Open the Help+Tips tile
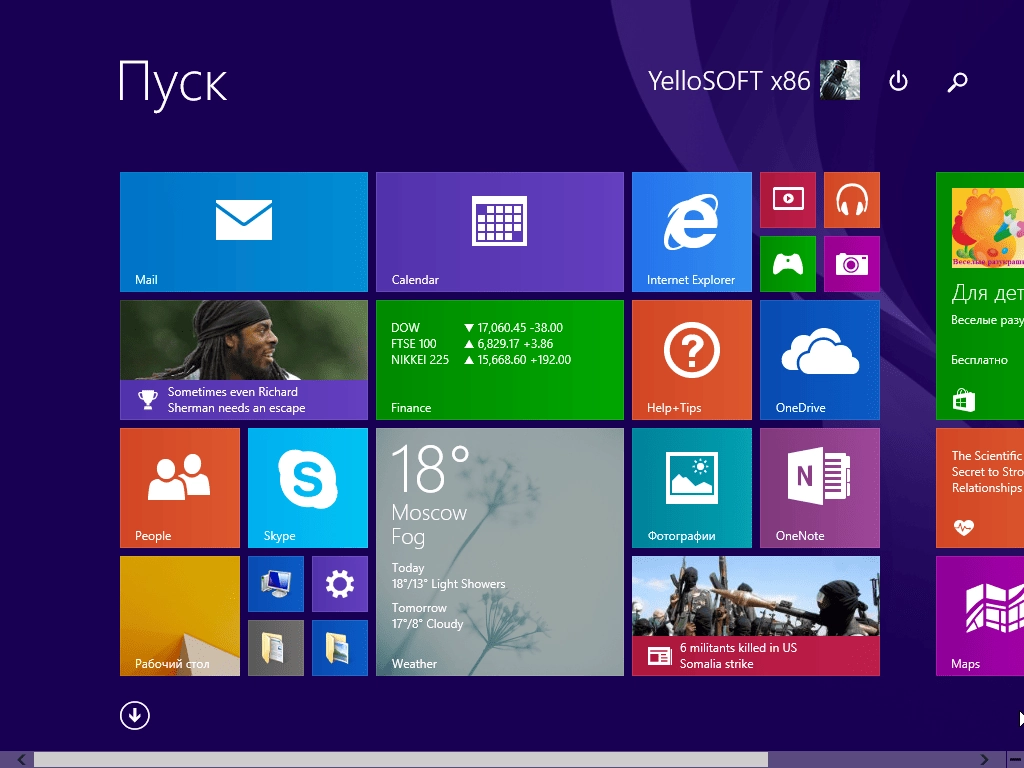This screenshot has width=1024, height=768. tap(692, 360)
